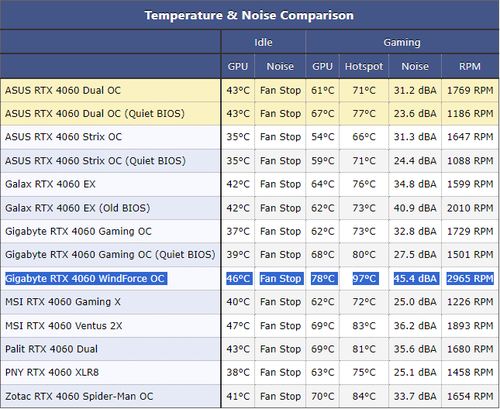Image resolution: width=500 pixels, height=409 pixels.
Task: Select the 1729 RPM value
Action: coord(470,231)
